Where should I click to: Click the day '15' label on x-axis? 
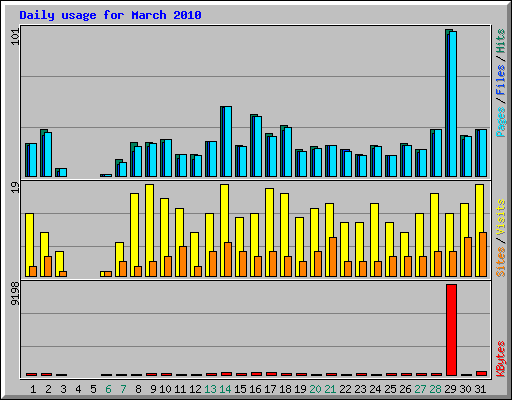(240, 389)
